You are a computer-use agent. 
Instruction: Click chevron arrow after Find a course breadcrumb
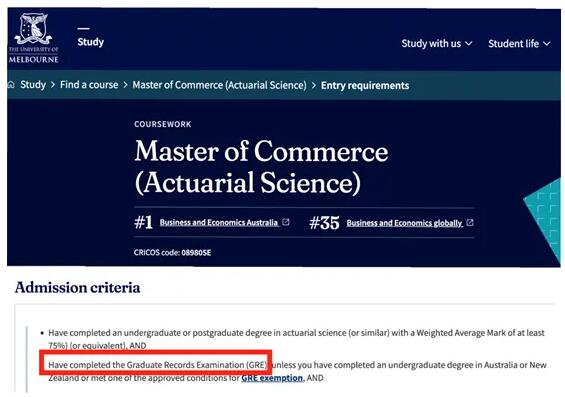coord(125,85)
